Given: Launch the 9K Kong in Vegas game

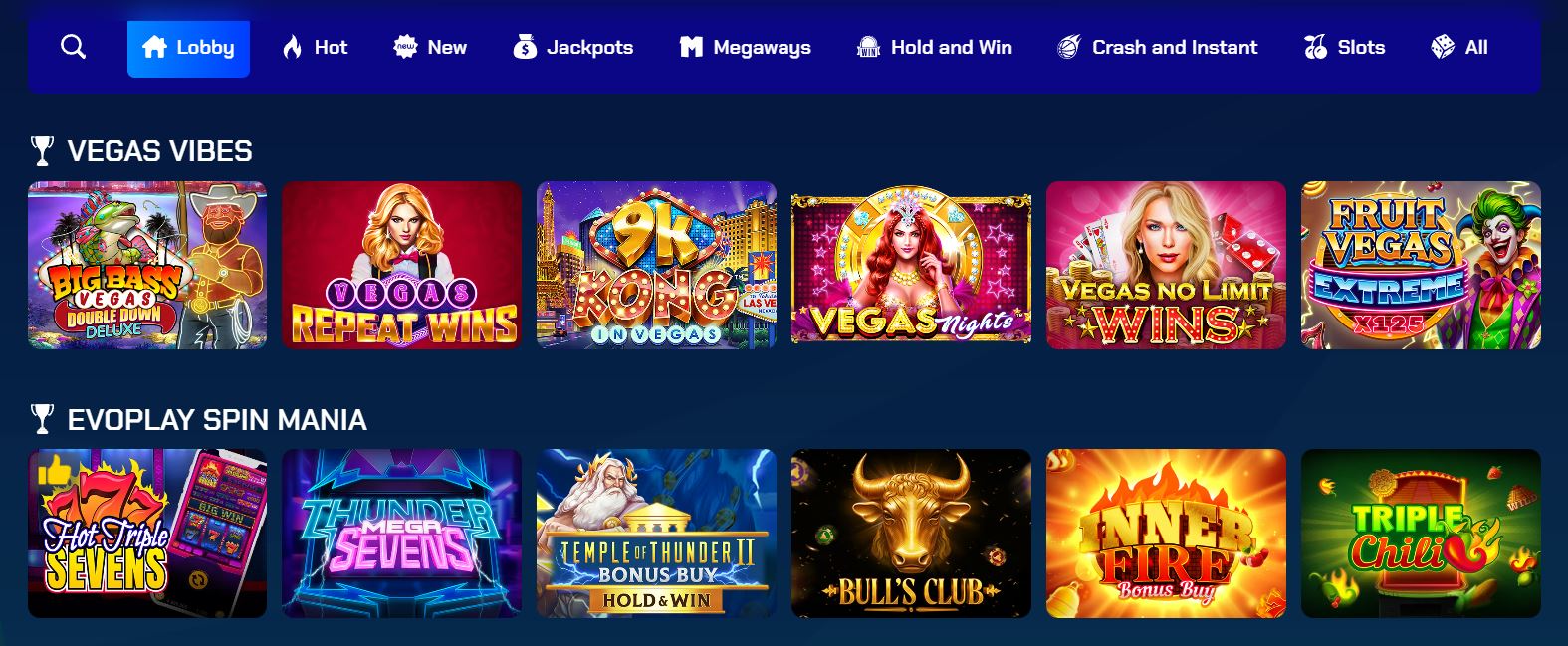Looking at the screenshot, I should point(656,265).
